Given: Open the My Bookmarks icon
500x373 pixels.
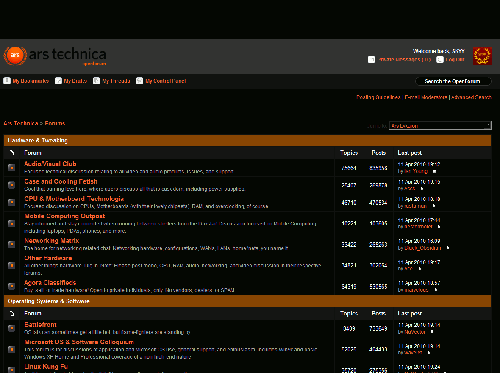Looking at the screenshot, I should (x=7, y=81).
